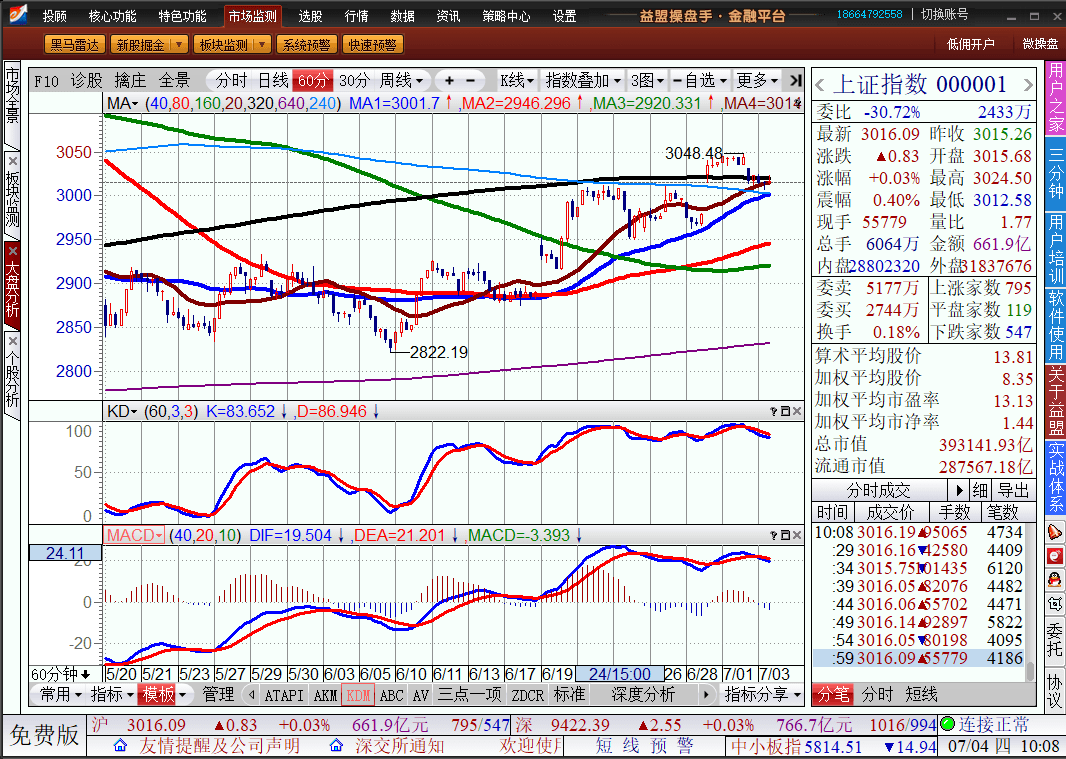
Task: Click the 导出 export button
Action: tap(1013, 490)
